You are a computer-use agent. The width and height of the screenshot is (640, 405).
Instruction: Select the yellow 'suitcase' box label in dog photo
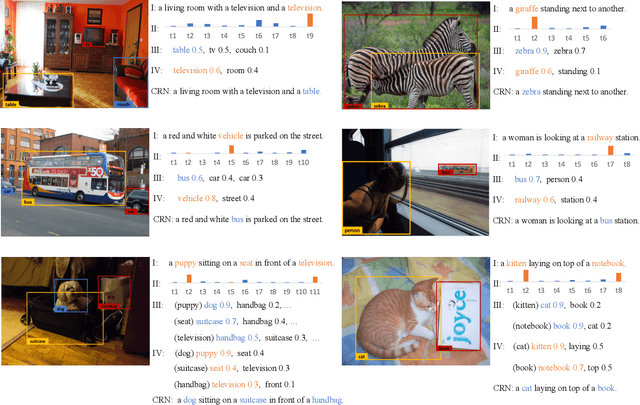tap(38, 341)
